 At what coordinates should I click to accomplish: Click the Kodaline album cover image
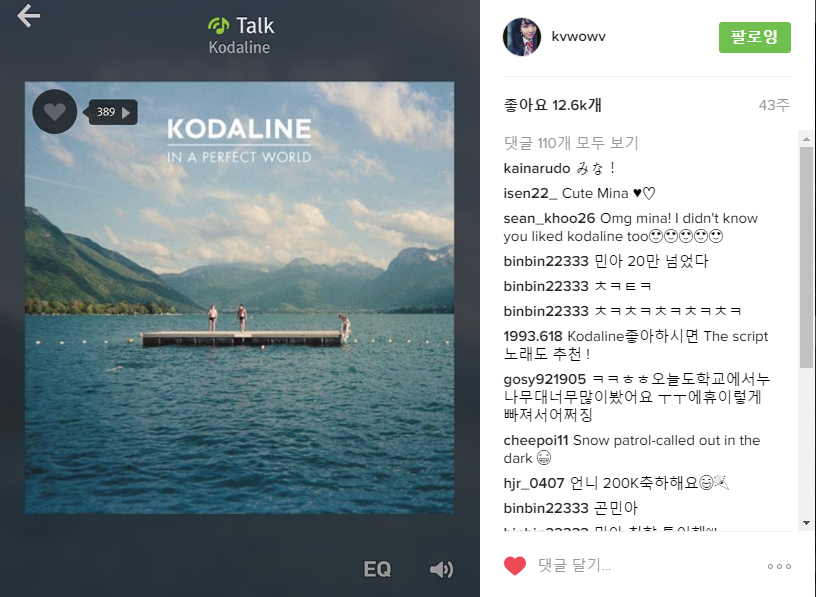click(239, 298)
